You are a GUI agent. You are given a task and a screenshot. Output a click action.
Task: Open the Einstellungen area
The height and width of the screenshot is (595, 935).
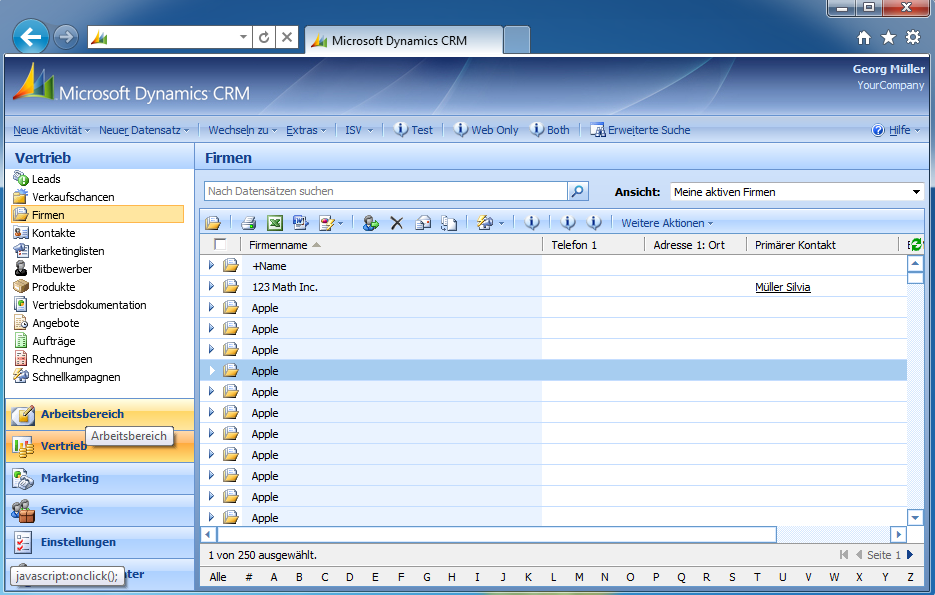click(x=100, y=542)
